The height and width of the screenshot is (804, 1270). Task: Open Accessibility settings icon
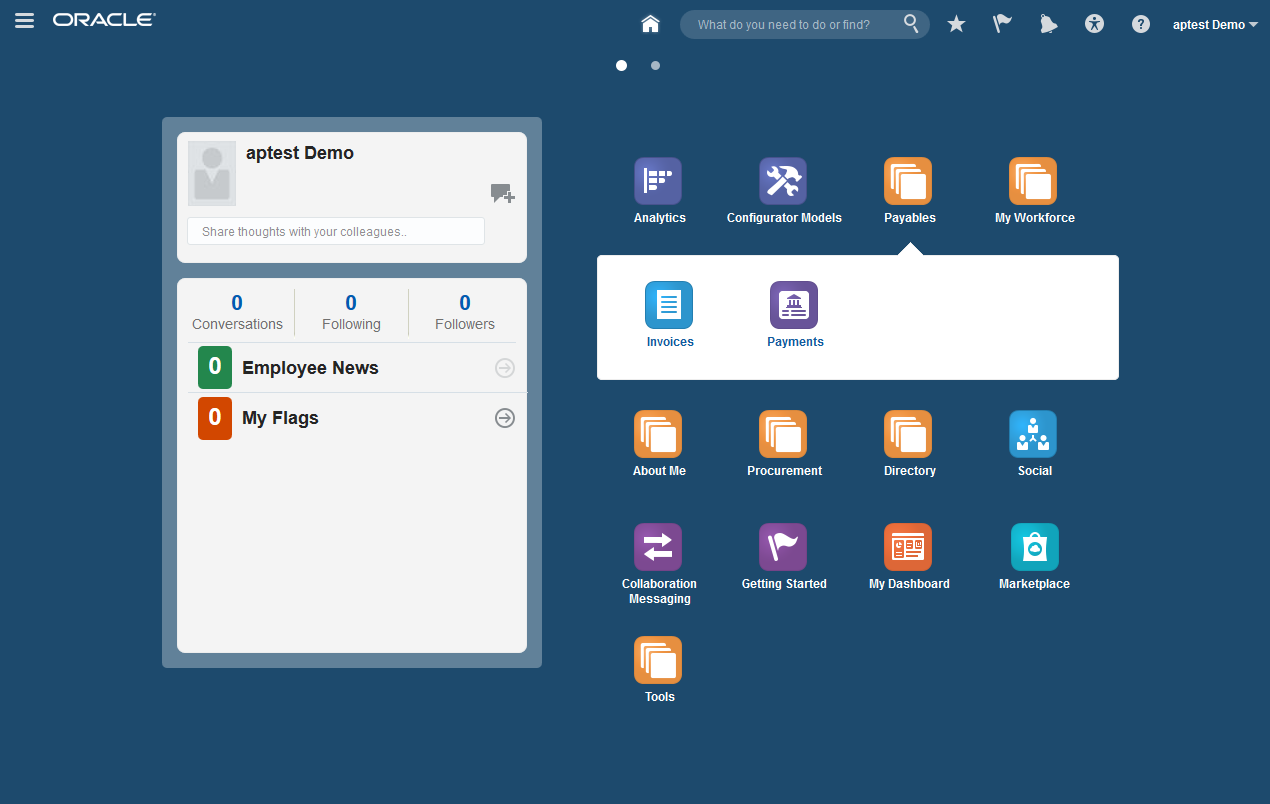pyautogui.click(x=1094, y=24)
